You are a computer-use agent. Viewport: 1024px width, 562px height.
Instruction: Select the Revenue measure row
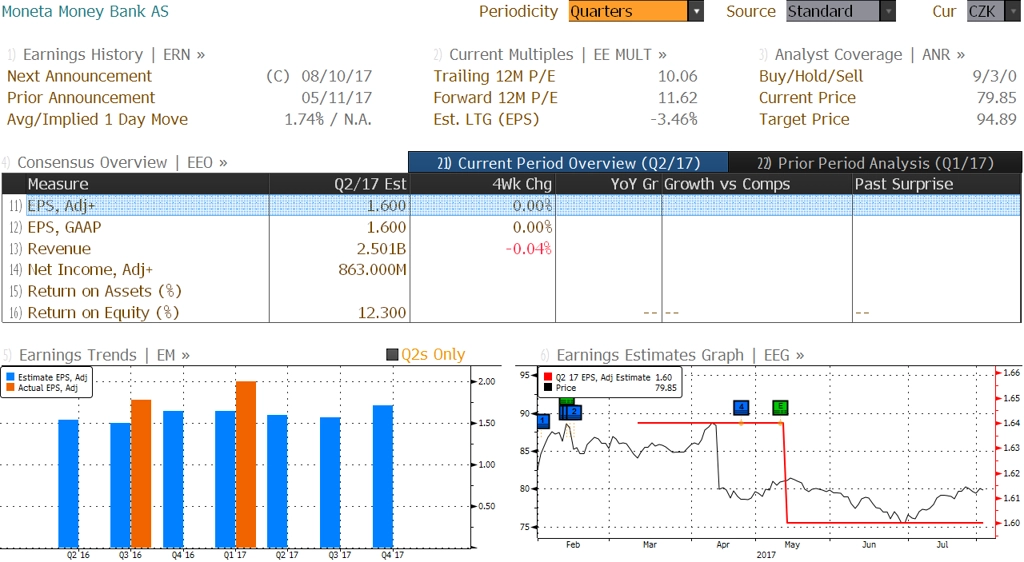pyautogui.click(x=511, y=249)
